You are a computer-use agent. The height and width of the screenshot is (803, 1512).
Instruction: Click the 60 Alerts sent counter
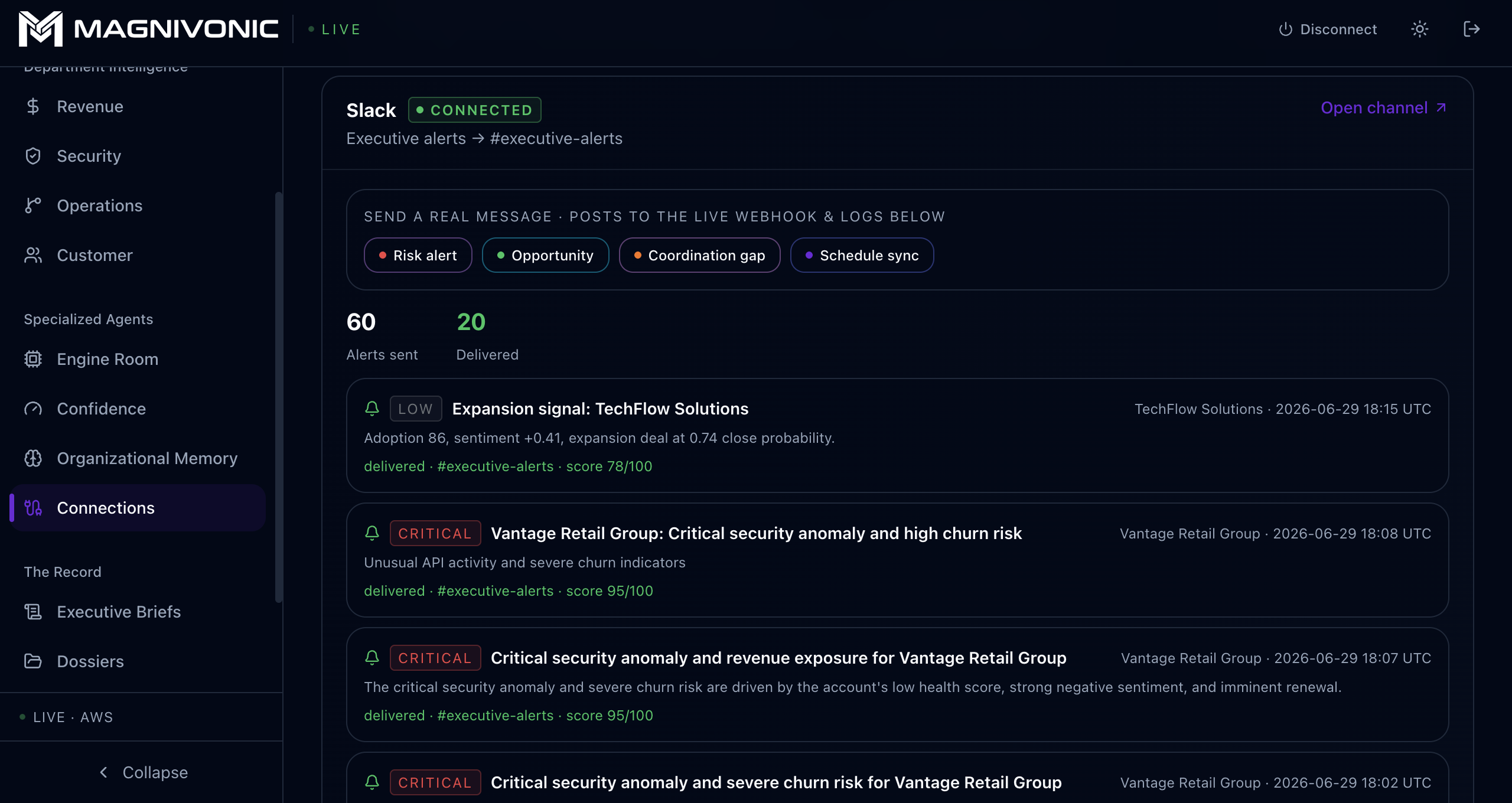[382, 336]
